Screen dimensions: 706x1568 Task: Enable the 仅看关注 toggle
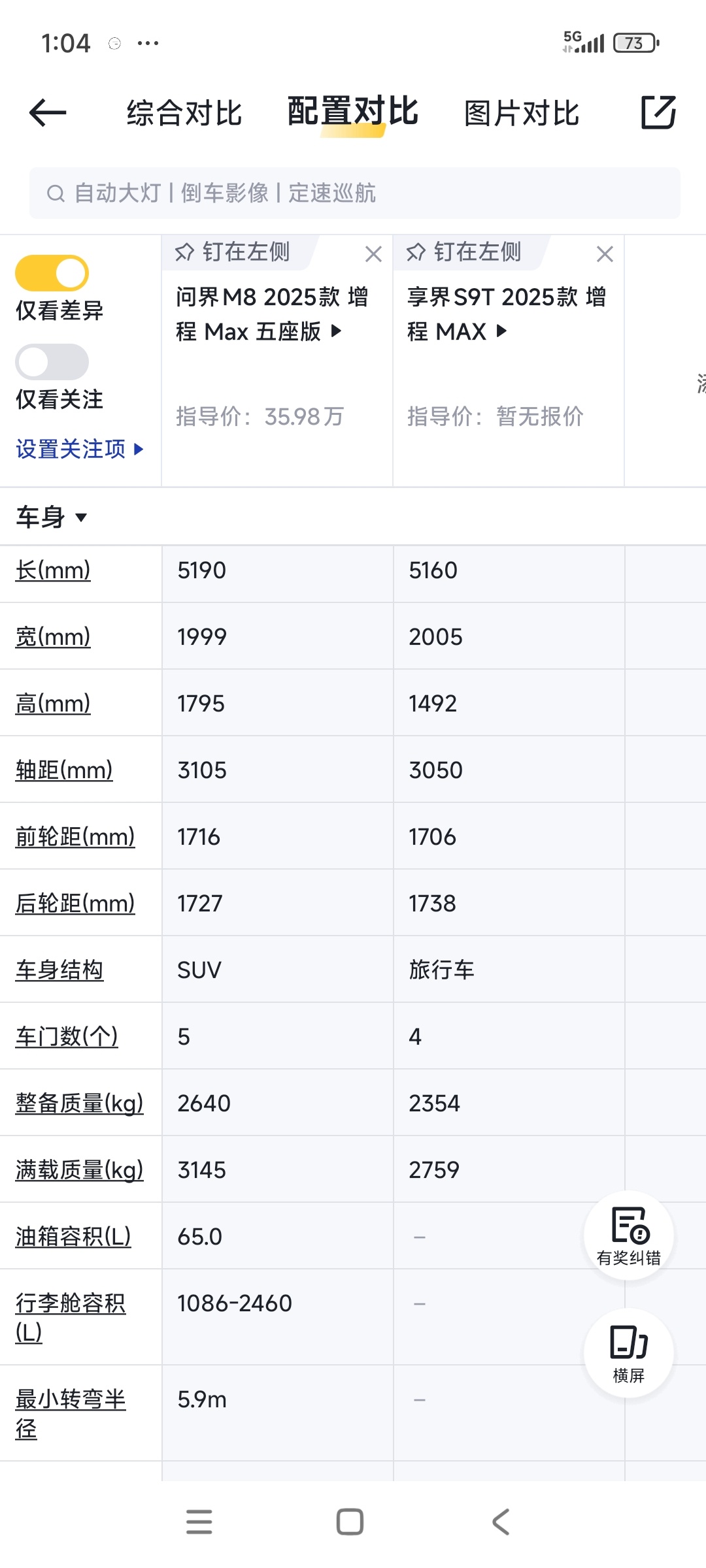52,362
